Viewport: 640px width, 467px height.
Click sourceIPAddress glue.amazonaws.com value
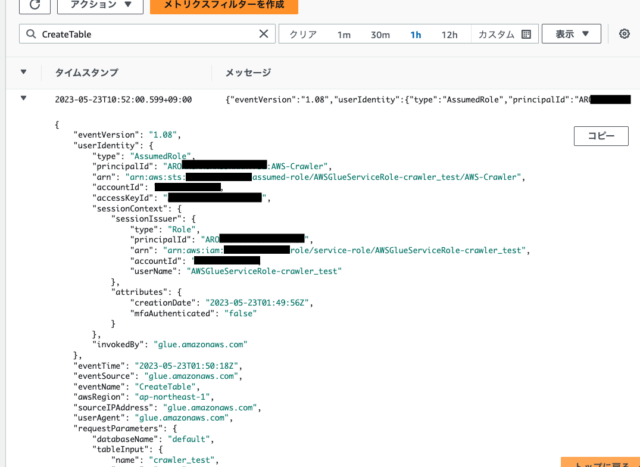pos(210,407)
